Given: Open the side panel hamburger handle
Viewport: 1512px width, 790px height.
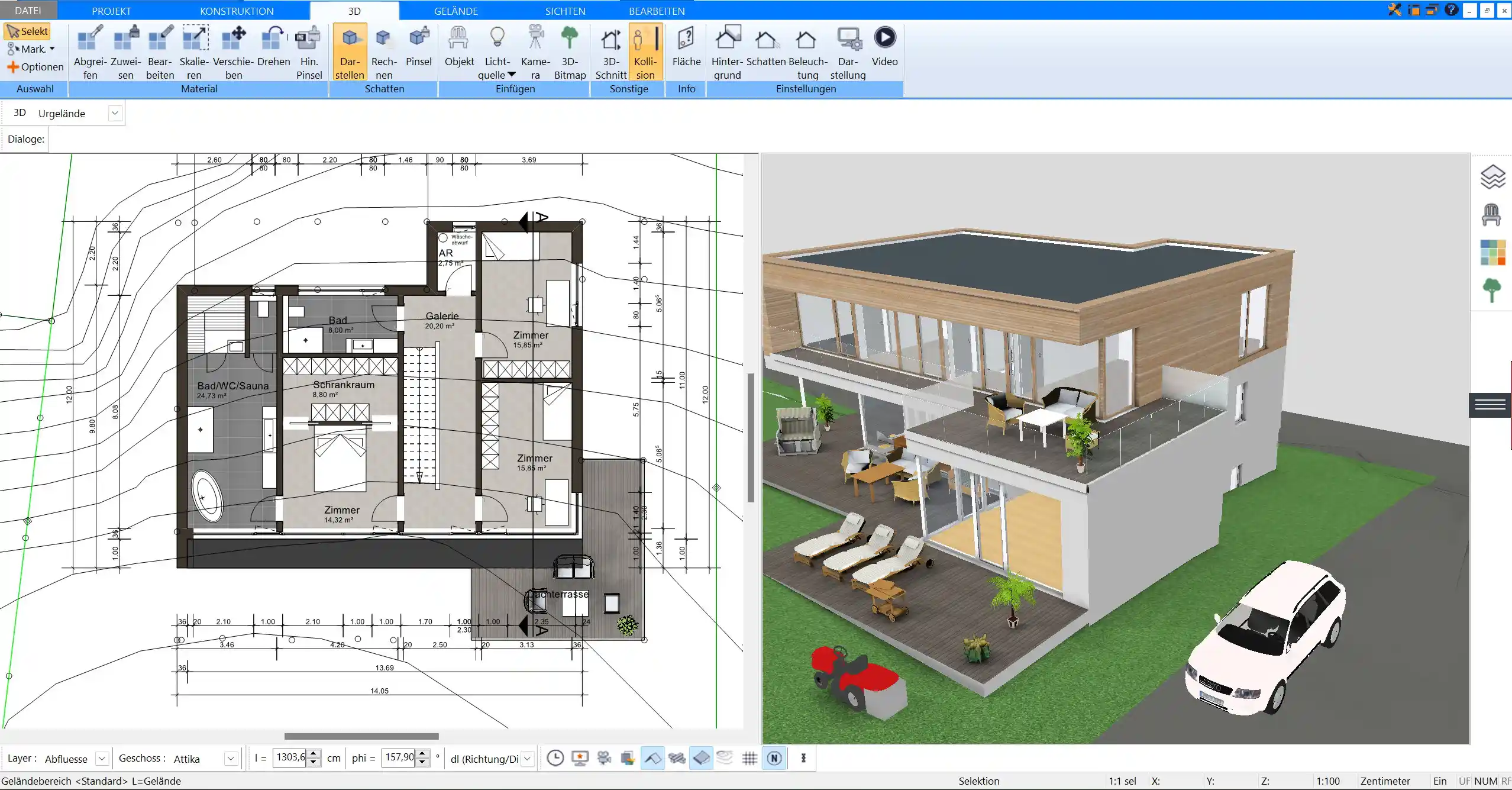Looking at the screenshot, I should (1490, 405).
